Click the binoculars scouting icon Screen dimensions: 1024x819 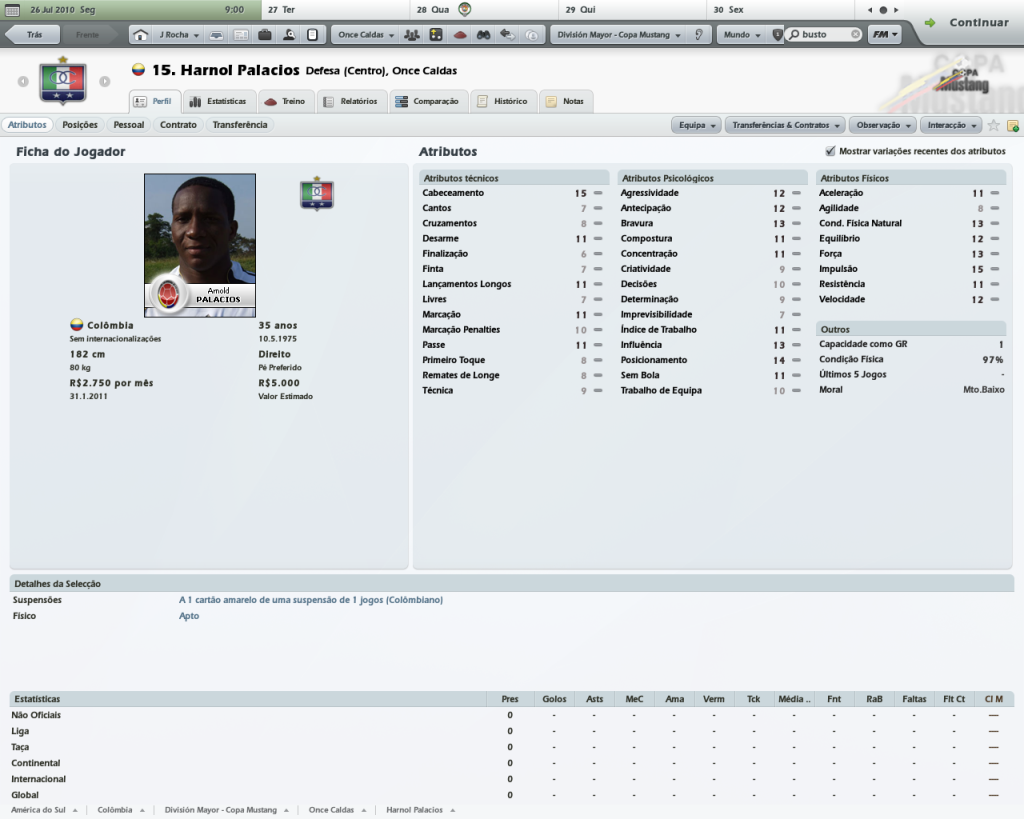coord(483,35)
